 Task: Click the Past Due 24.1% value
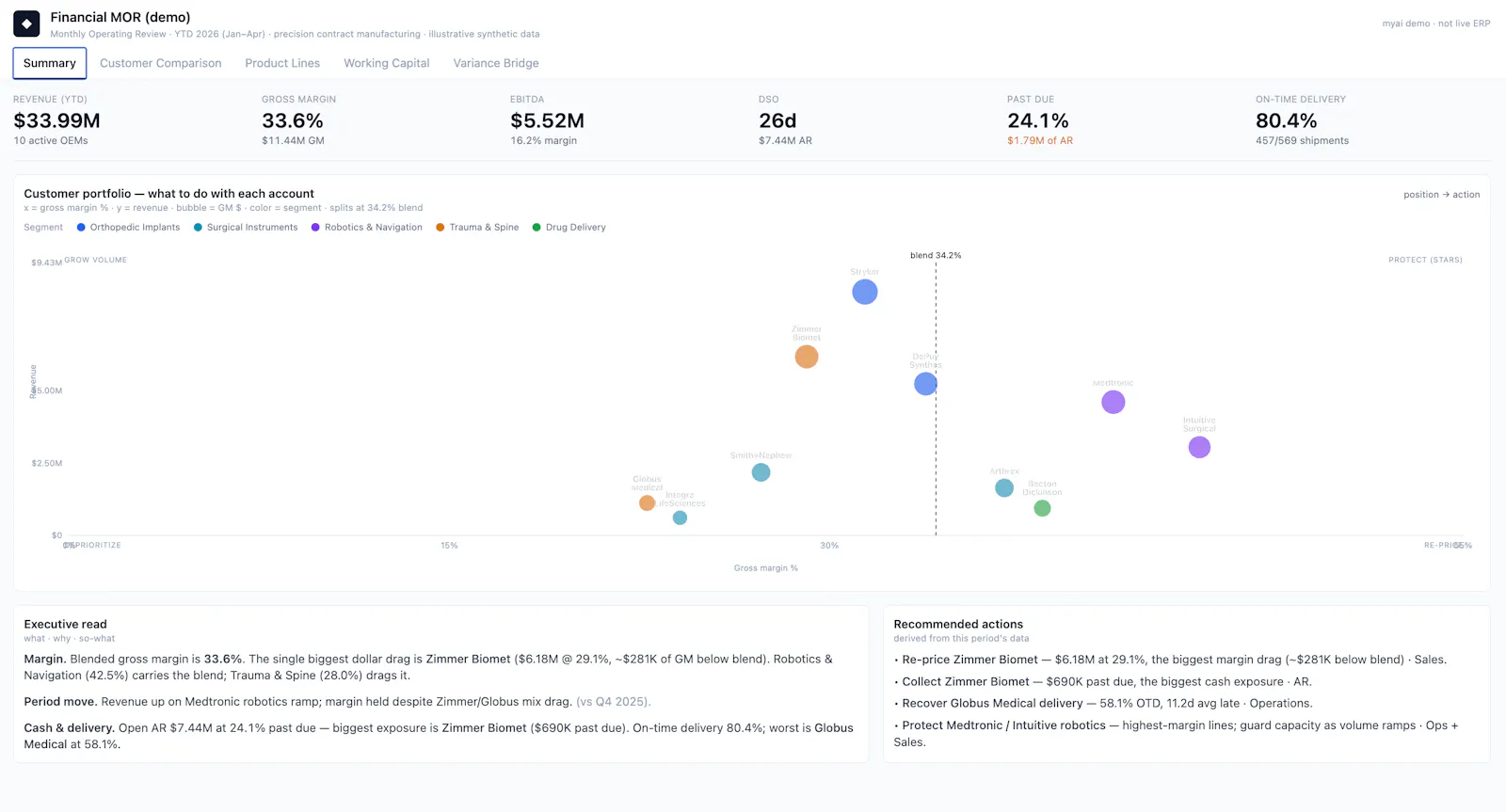(1038, 120)
